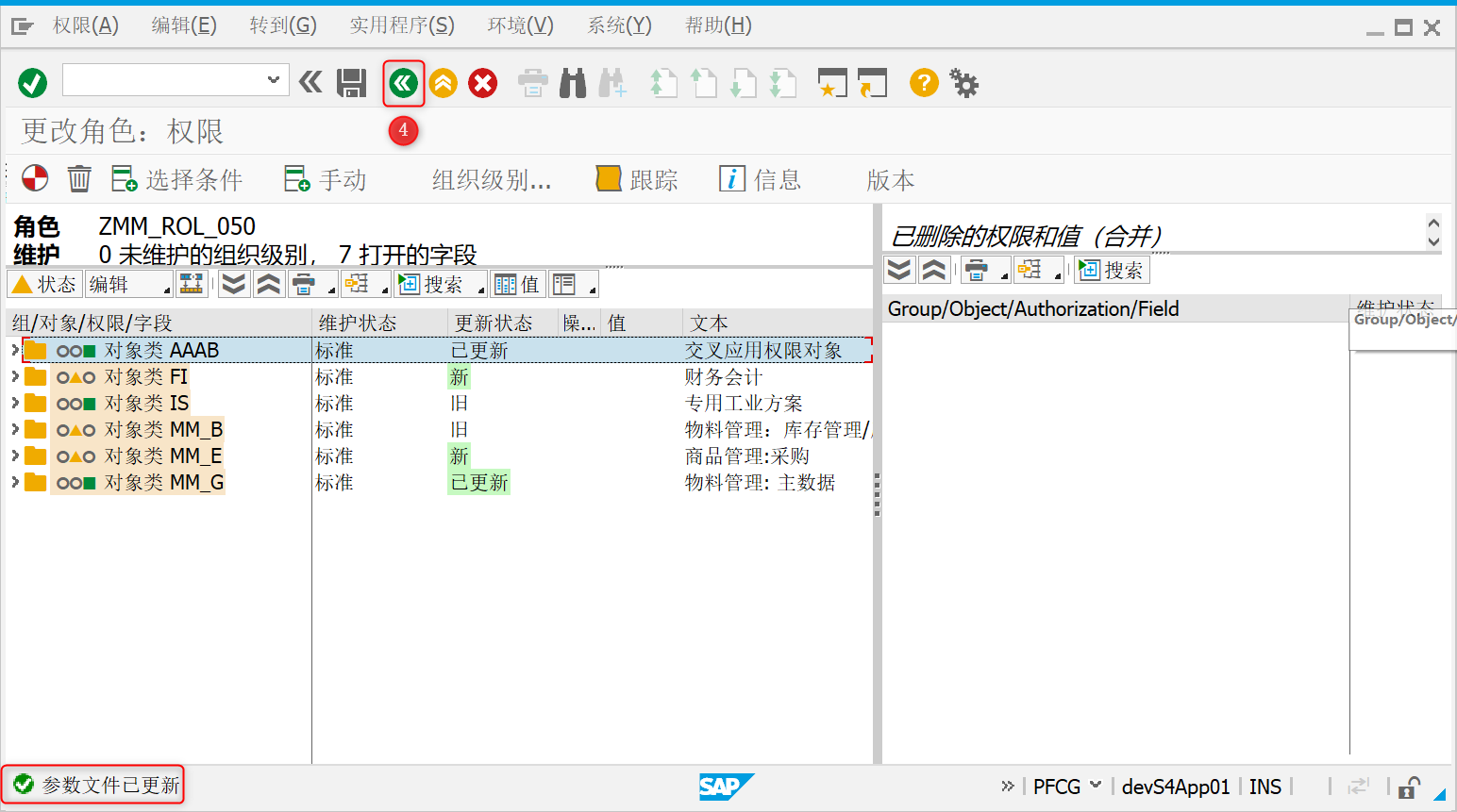The image size is (1457, 812).
Task: Click the right panel vertical scrollbar
Action: pyautogui.click(x=1434, y=231)
